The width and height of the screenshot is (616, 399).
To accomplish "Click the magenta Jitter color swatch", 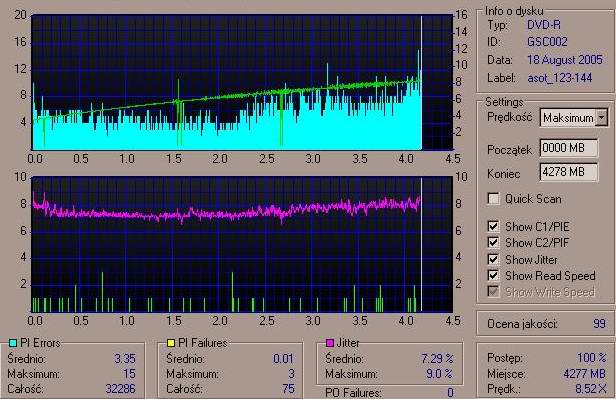I will tap(330, 343).
